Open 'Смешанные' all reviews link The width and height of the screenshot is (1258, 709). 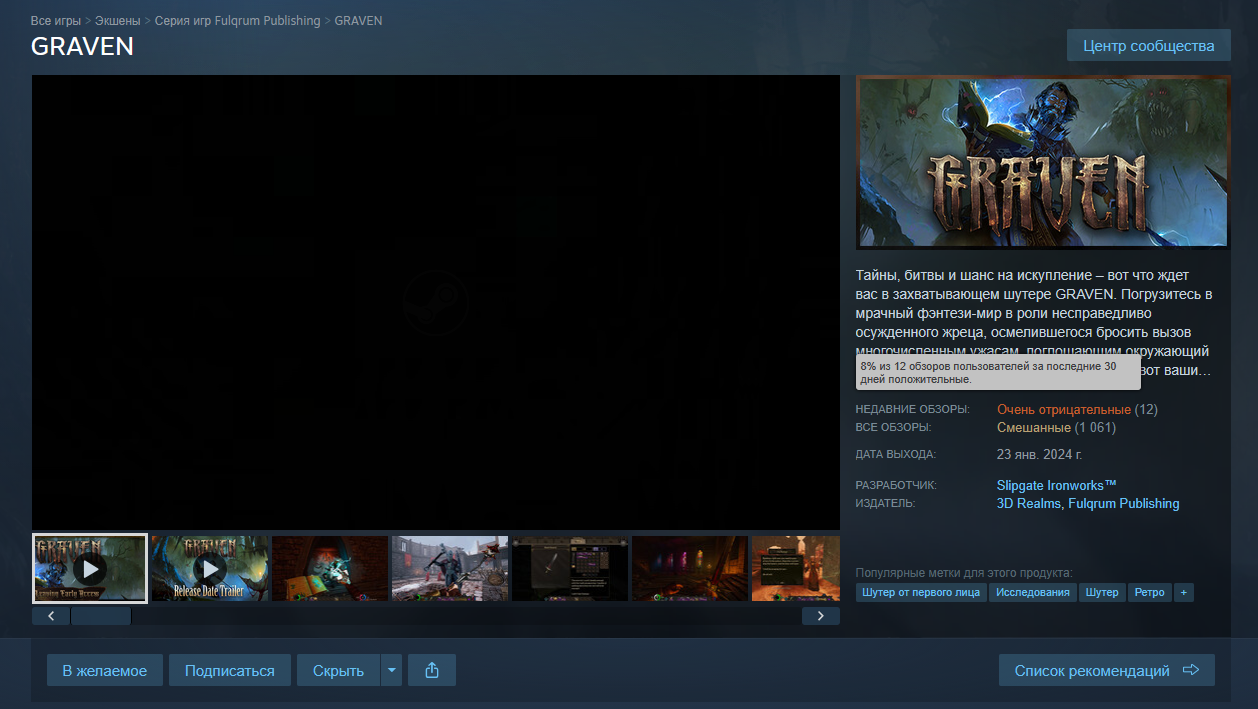coord(1034,428)
